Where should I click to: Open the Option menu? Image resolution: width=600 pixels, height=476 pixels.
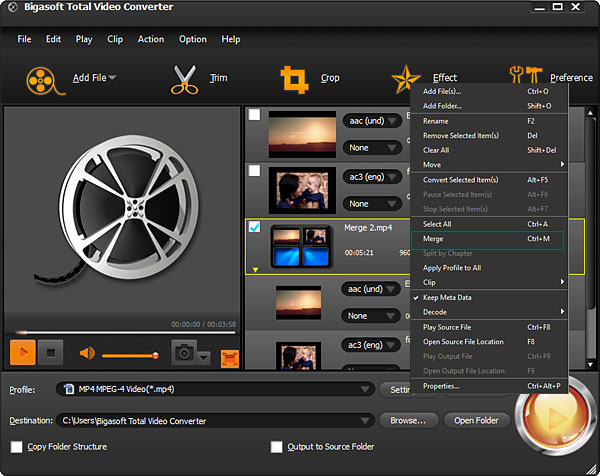pyautogui.click(x=192, y=39)
